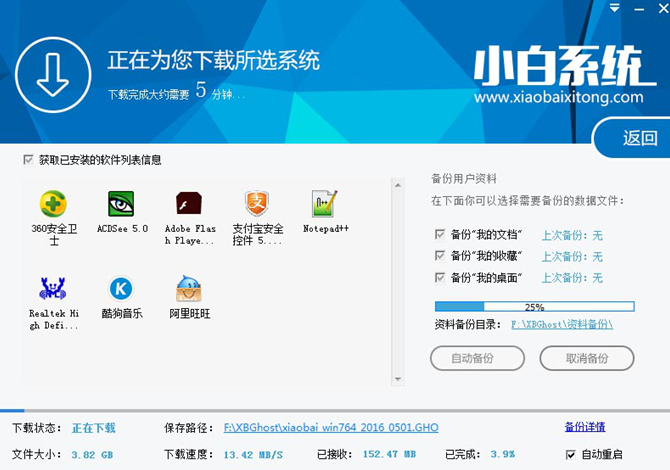This screenshot has width=670, height=470.
Task: Click the 小白系统 logo
Action: point(563,66)
